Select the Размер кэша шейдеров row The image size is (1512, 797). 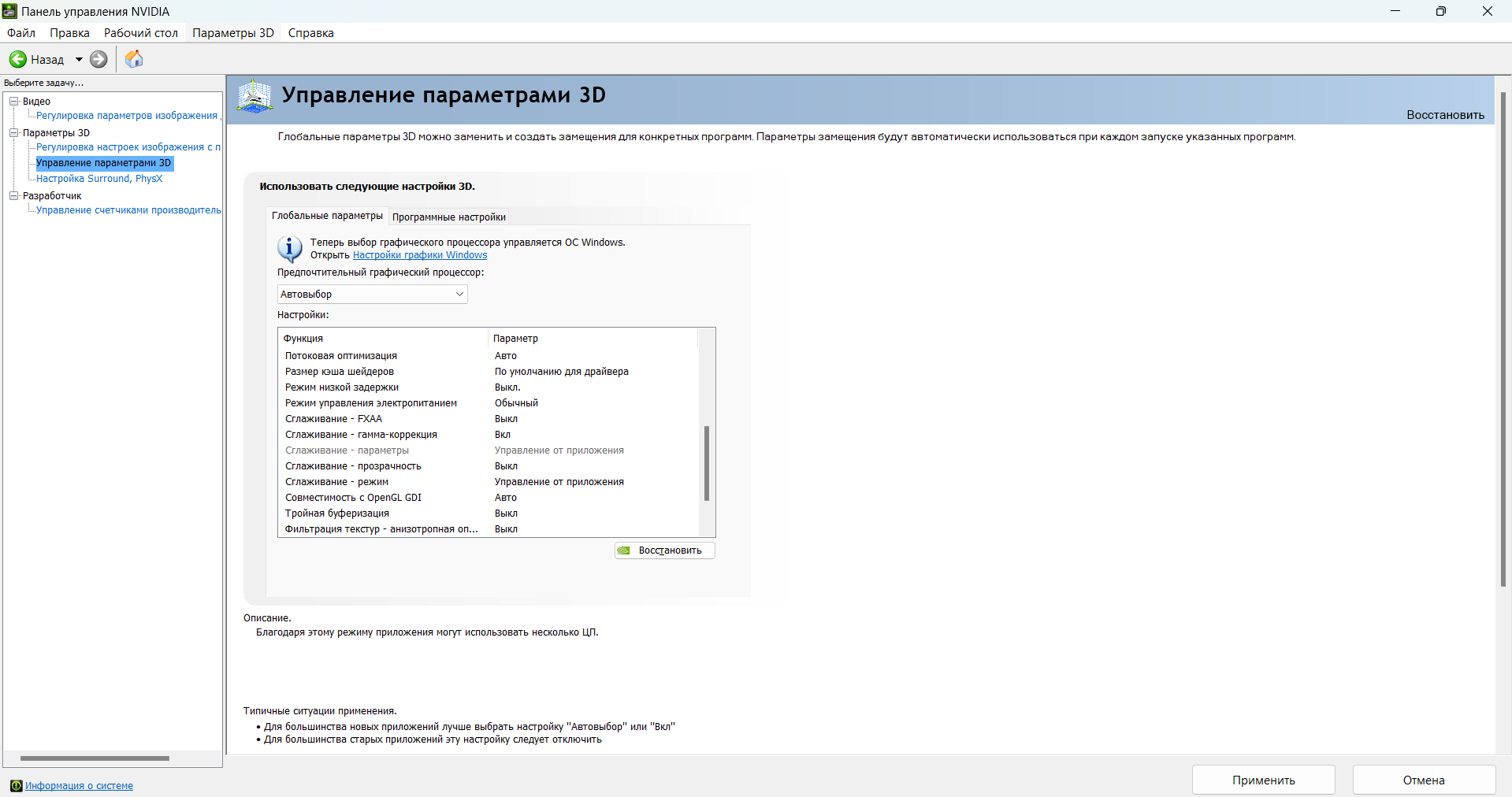pyautogui.click(x=489, y=372)
